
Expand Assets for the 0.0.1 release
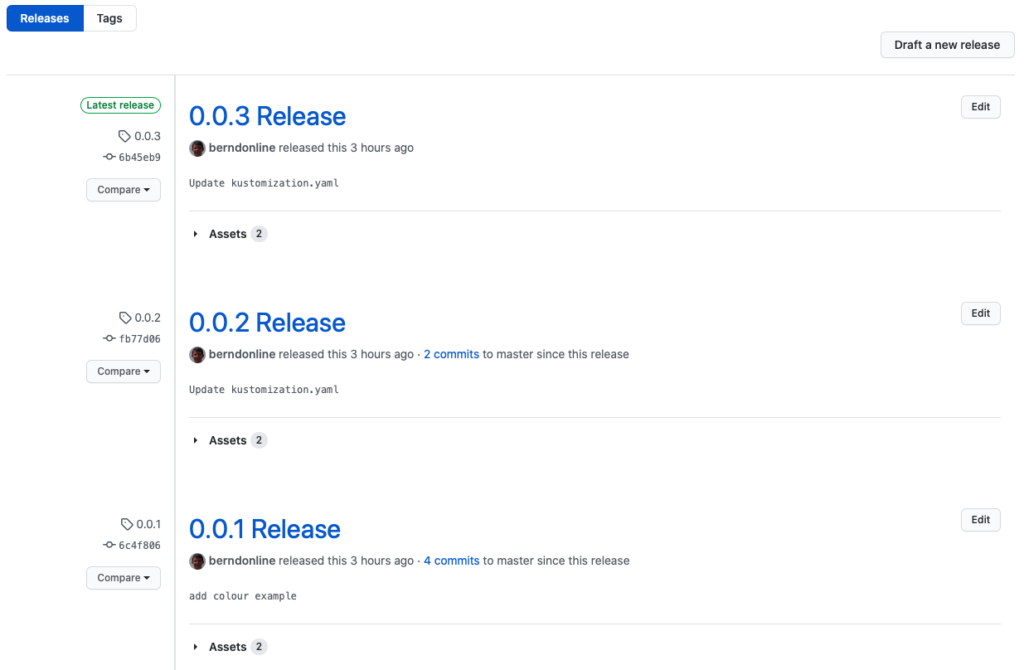(x=228, y=646)
